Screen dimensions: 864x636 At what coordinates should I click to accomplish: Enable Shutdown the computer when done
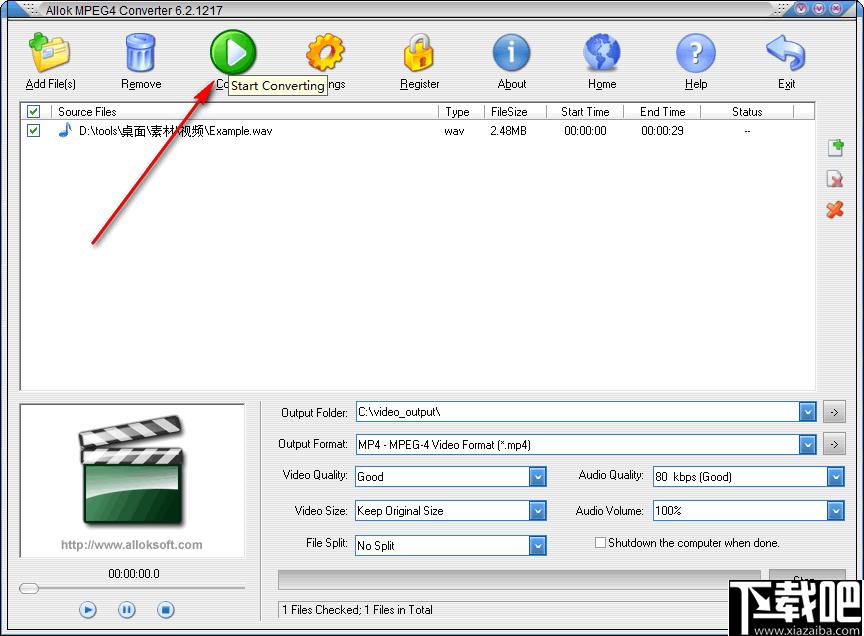600,543
